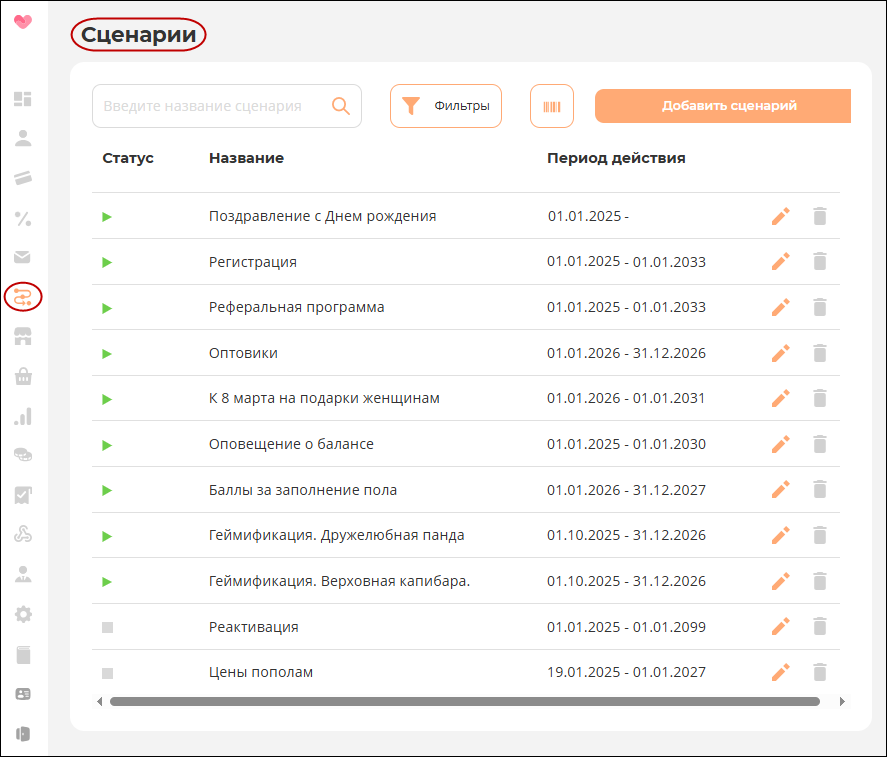Delete the Реактивация scenario
The width and height of the screenshot is (887, 757).
[x=820, y=626]
